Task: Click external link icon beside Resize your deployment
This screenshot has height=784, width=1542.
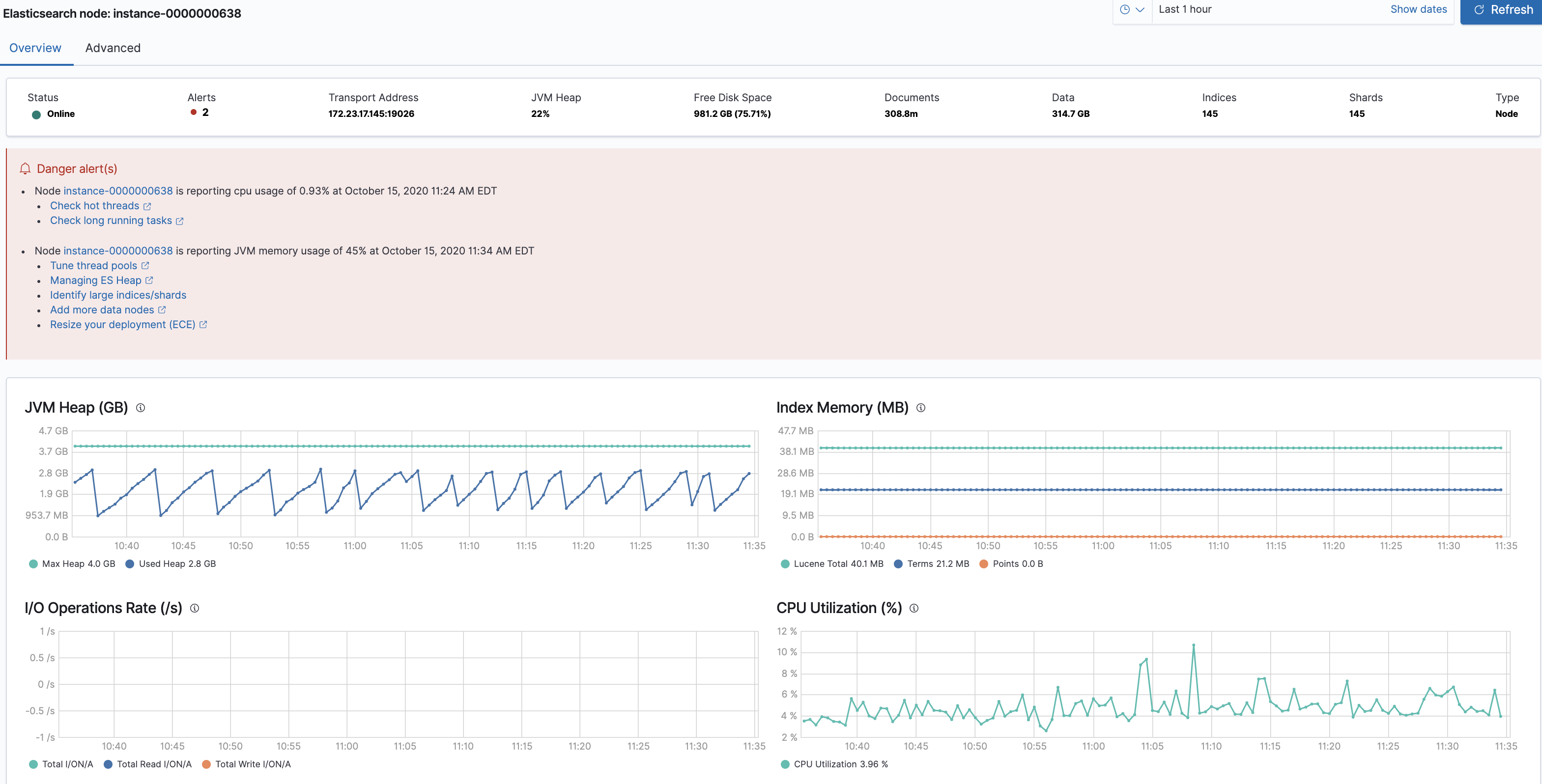Action: coord(203,325)
